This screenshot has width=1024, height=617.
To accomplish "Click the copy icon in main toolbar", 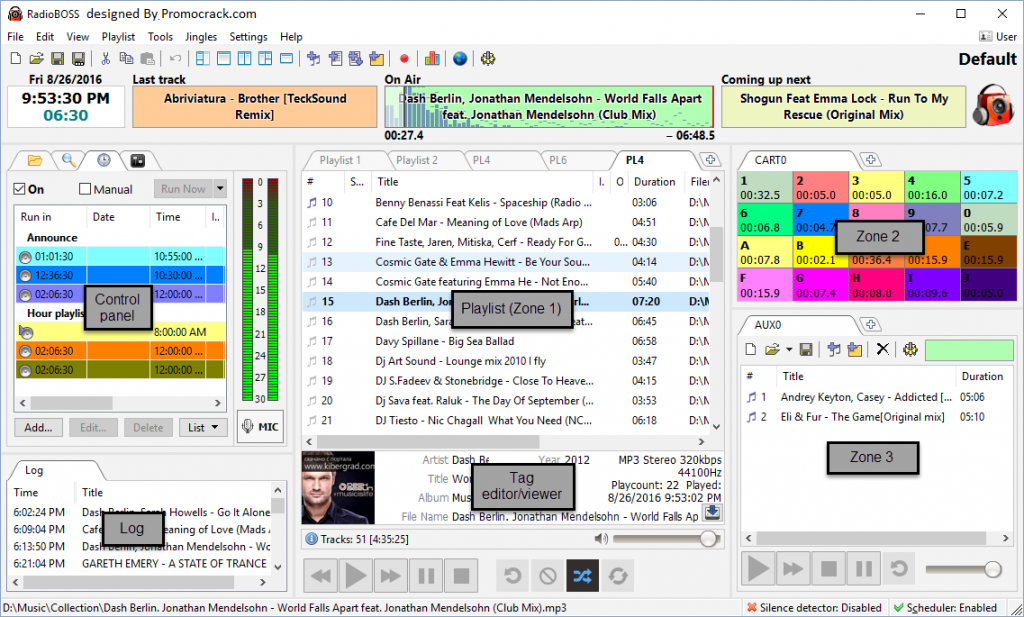I will (126, 59).
